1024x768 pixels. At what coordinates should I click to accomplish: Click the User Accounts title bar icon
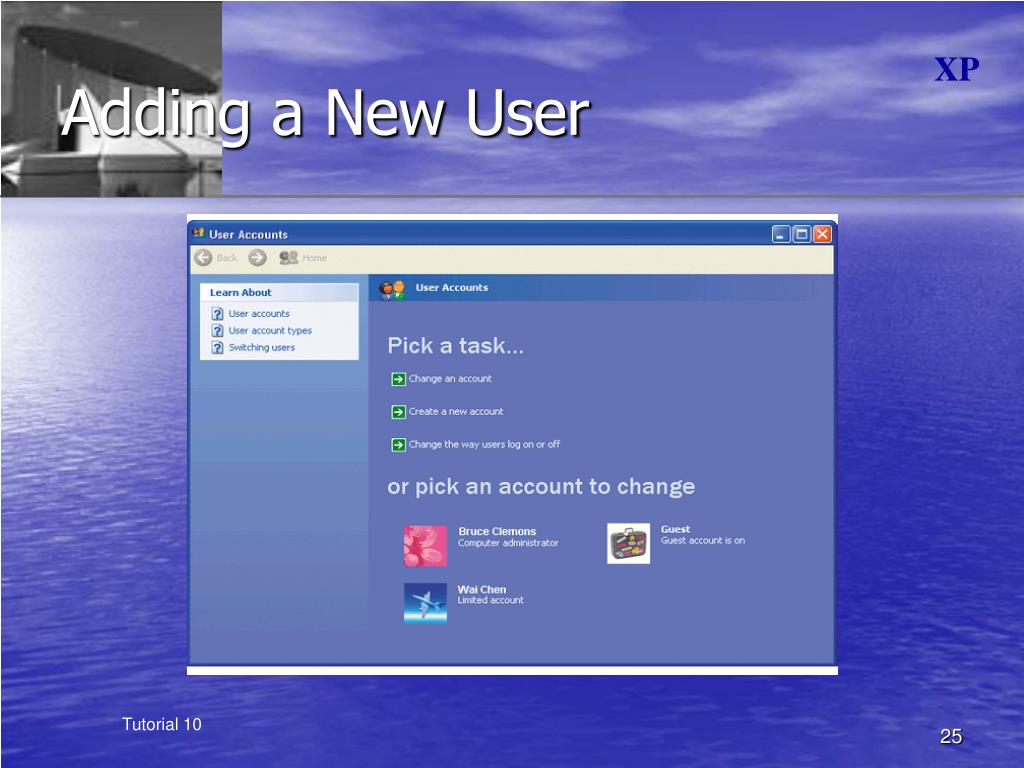click(x=199, y=233)
